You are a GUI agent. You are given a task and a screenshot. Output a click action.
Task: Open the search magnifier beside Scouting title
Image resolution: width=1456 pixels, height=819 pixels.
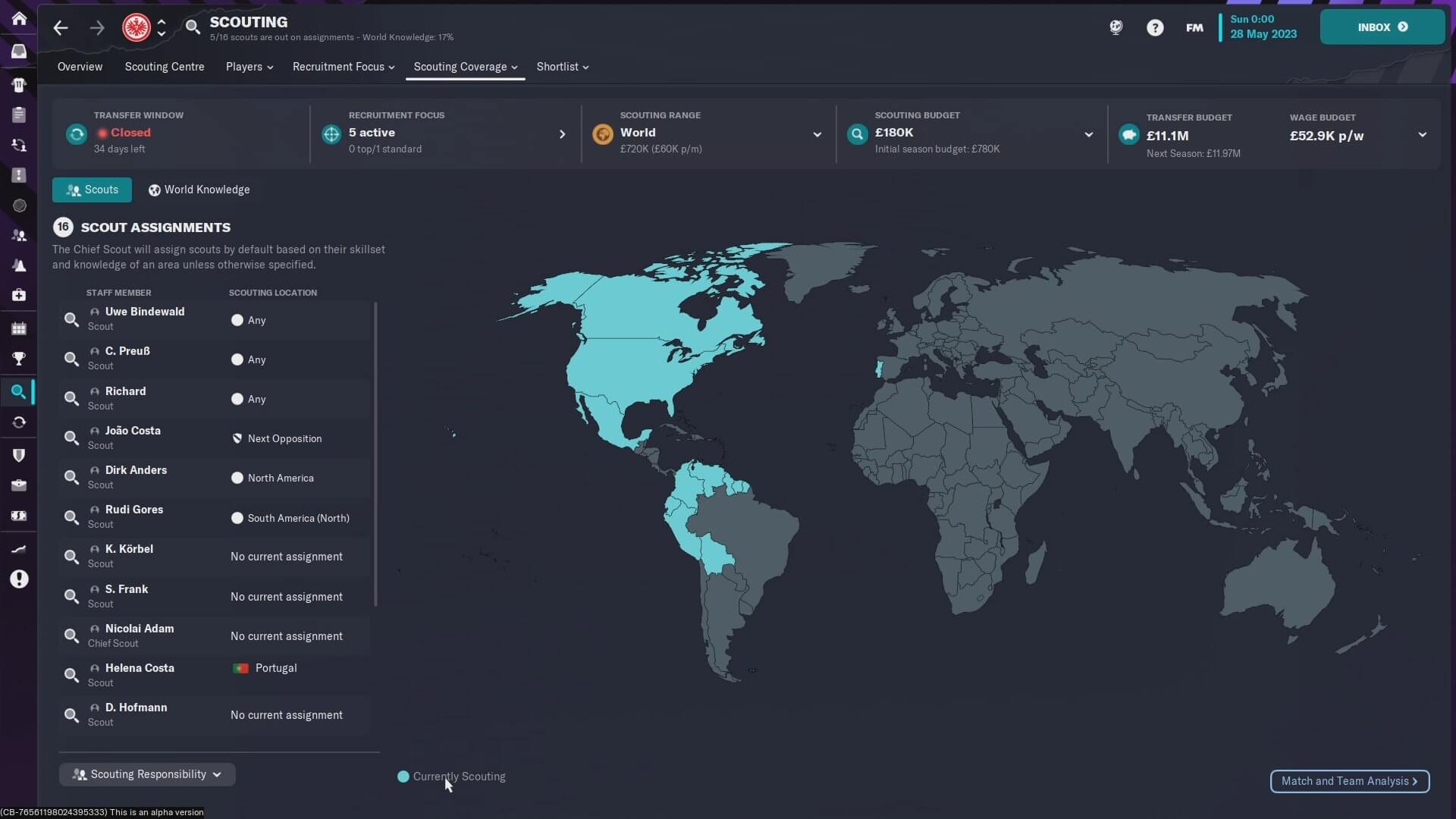click(x=193, y=27)
